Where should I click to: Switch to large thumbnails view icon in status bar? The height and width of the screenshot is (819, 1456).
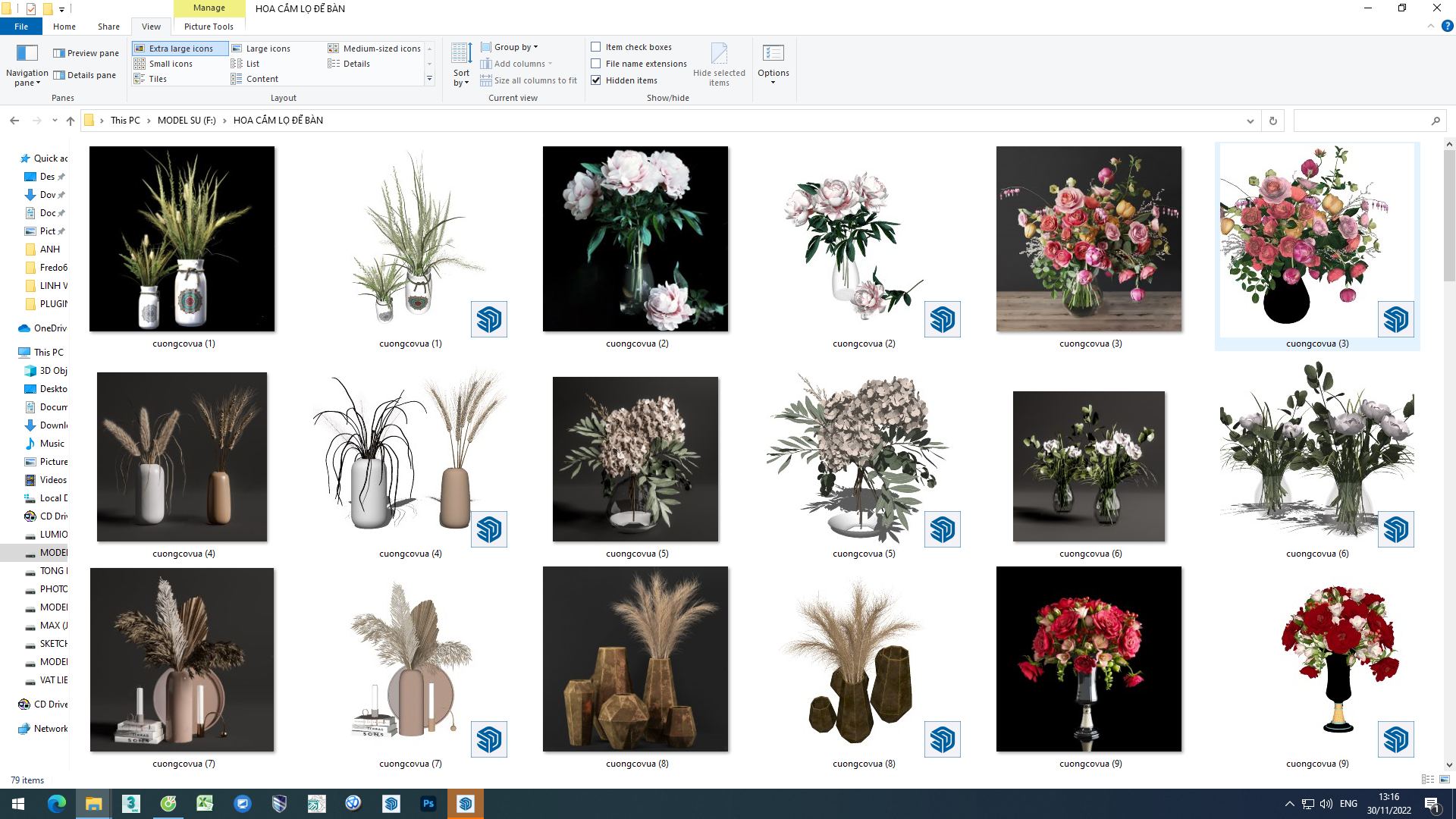1444,780
